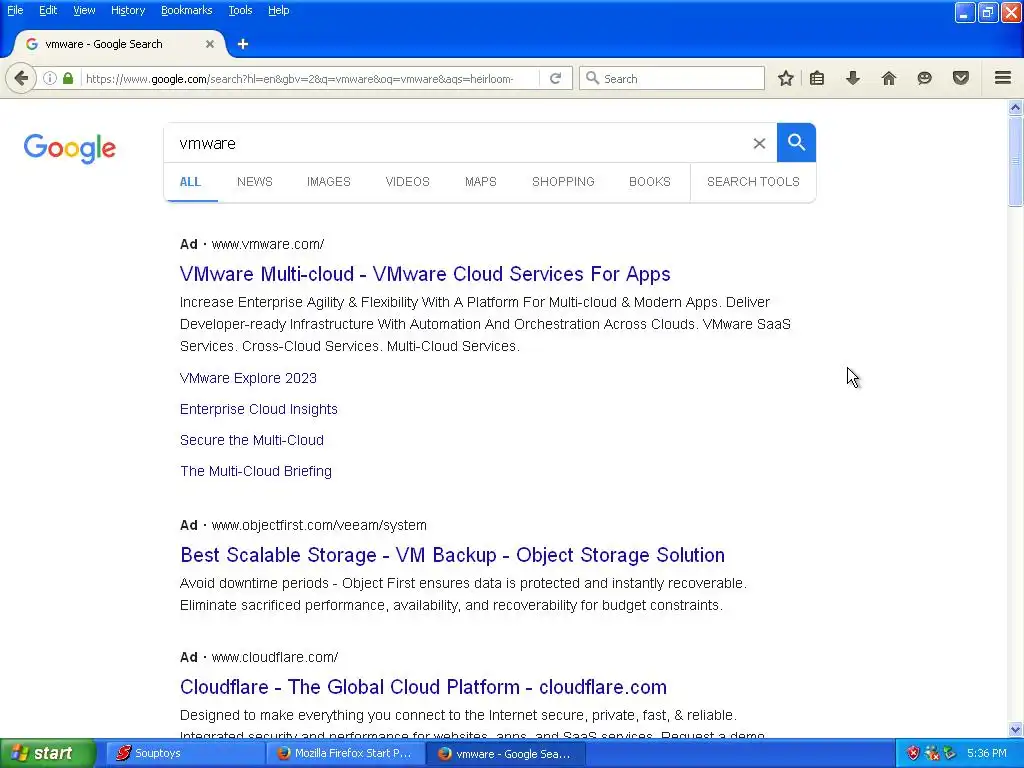
Task: Open the Help menu
Action: (x=278, y=10)
